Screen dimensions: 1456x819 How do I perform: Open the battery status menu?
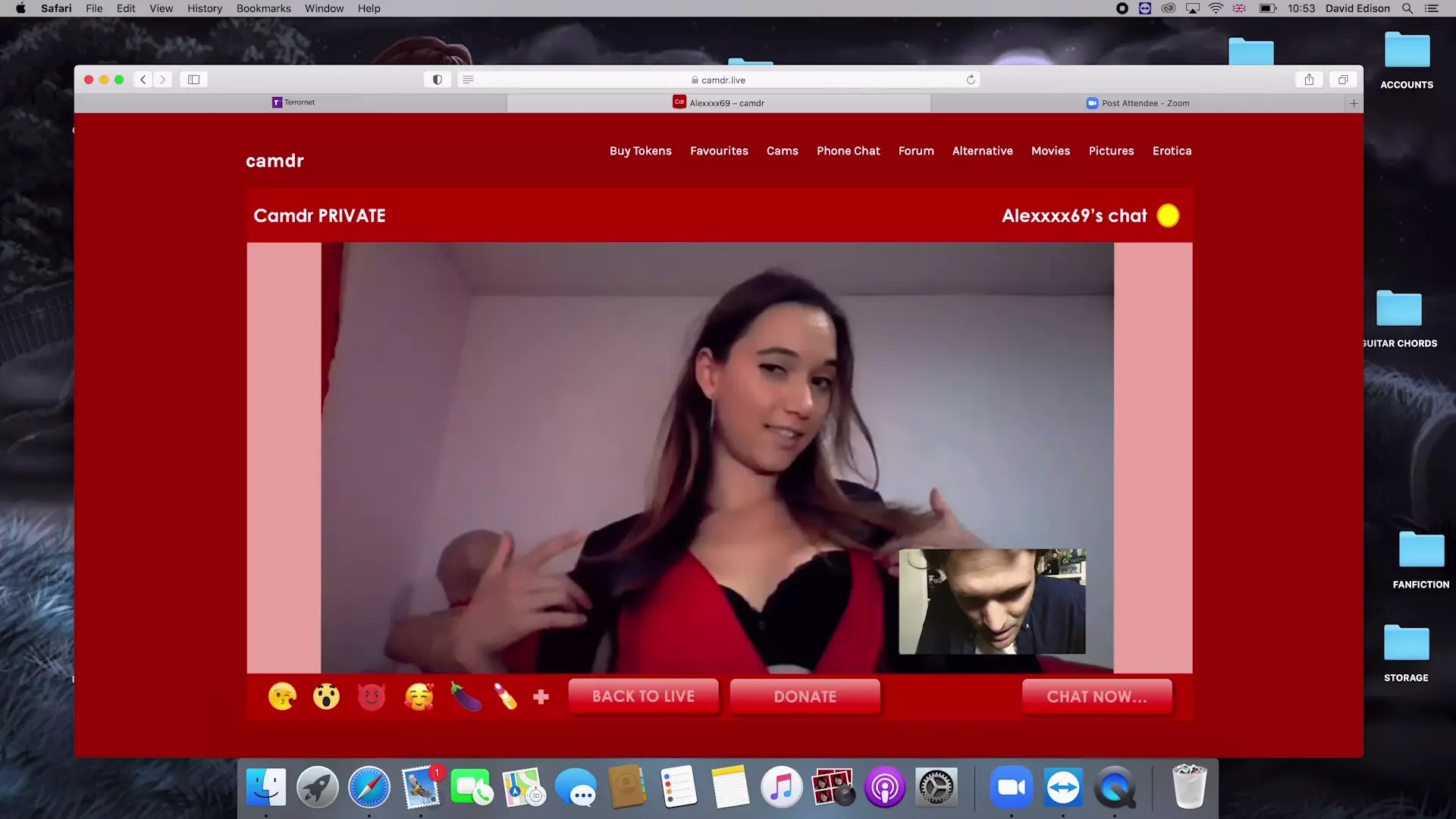coord(1267,8)
